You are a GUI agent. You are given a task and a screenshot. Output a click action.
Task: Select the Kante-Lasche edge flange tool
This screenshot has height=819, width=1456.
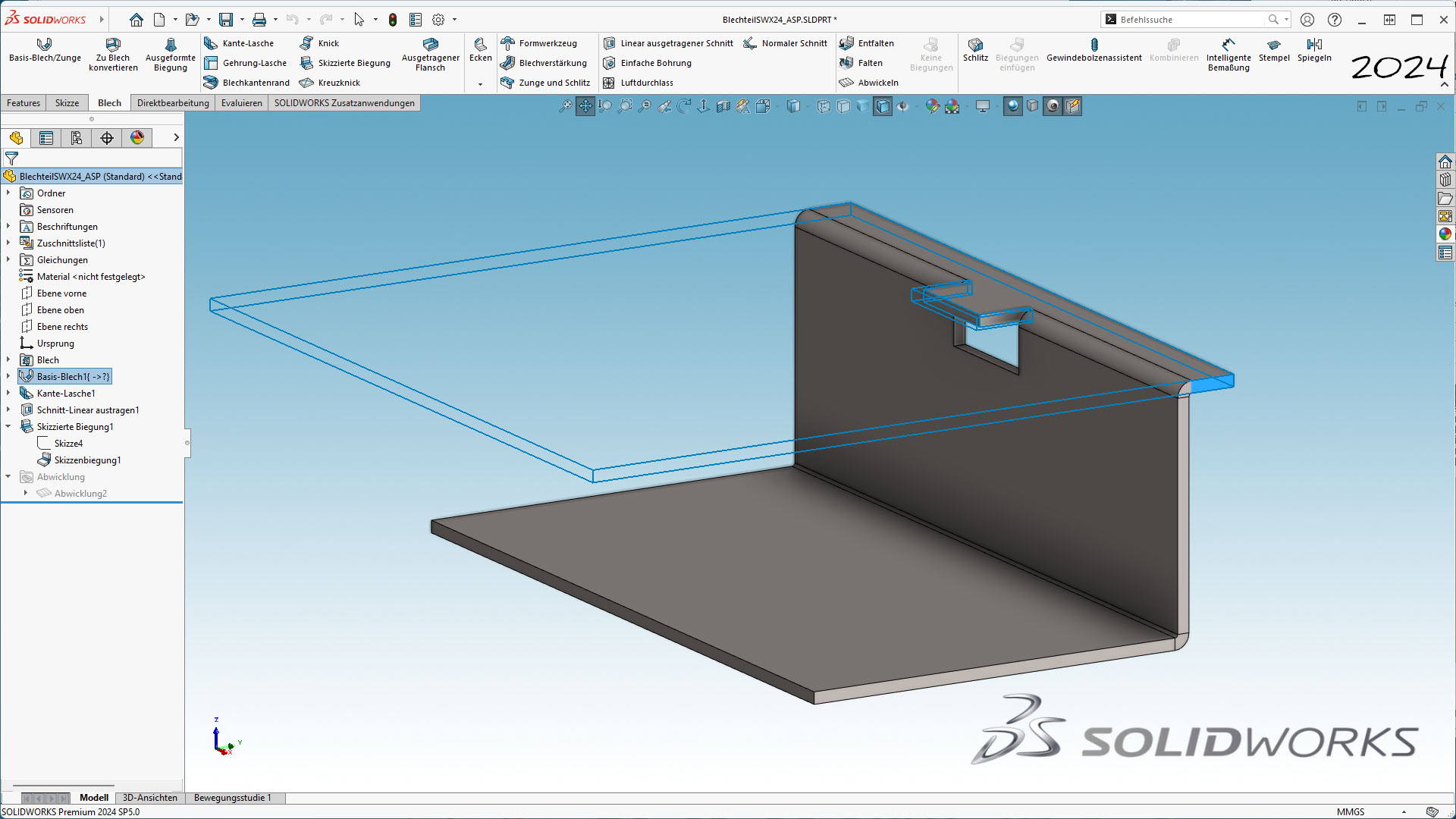[x=240, y=43]
